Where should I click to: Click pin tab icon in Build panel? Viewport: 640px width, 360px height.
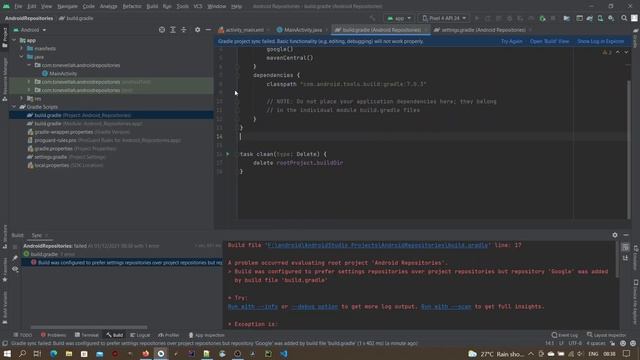15,258
